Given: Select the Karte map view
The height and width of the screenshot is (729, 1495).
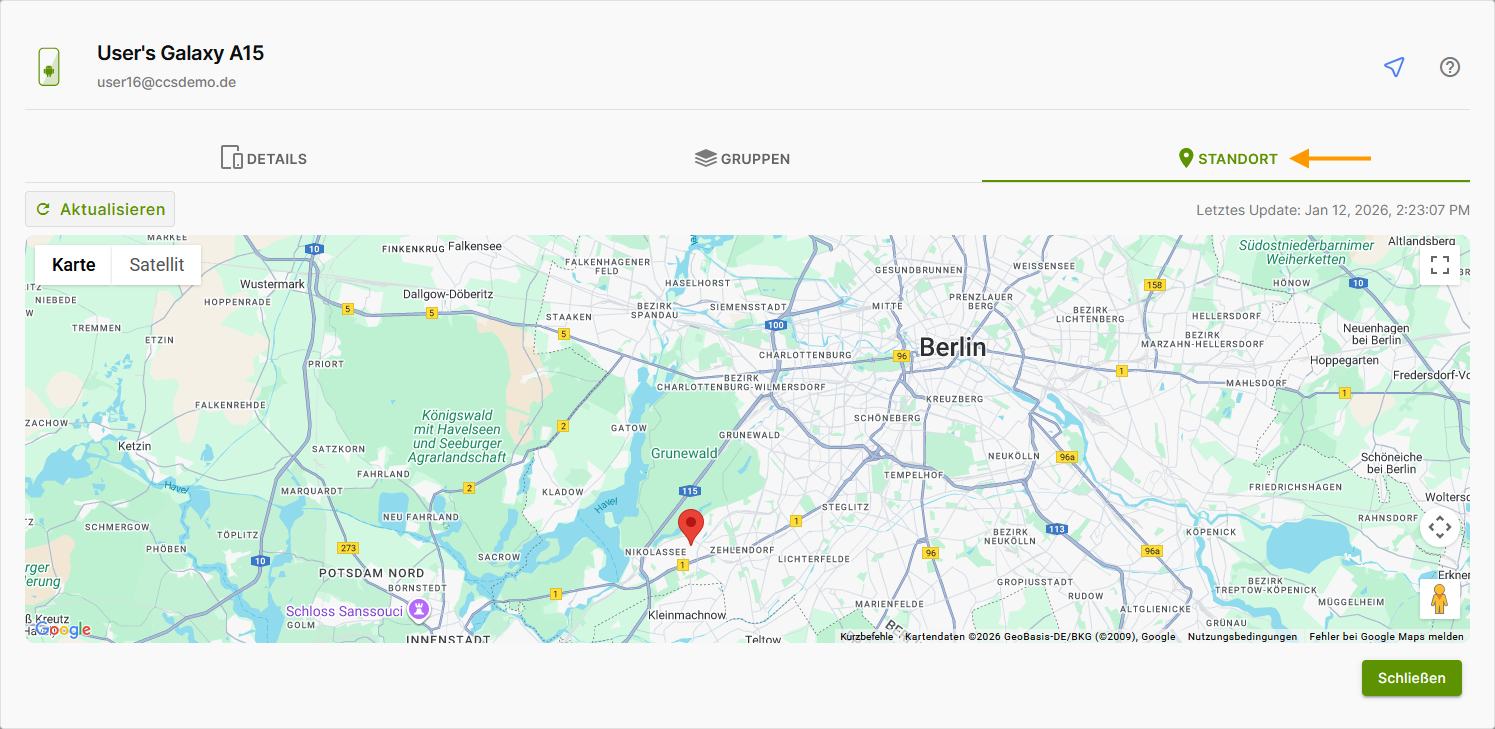Looking at the screenshot, I should (74, 264).
